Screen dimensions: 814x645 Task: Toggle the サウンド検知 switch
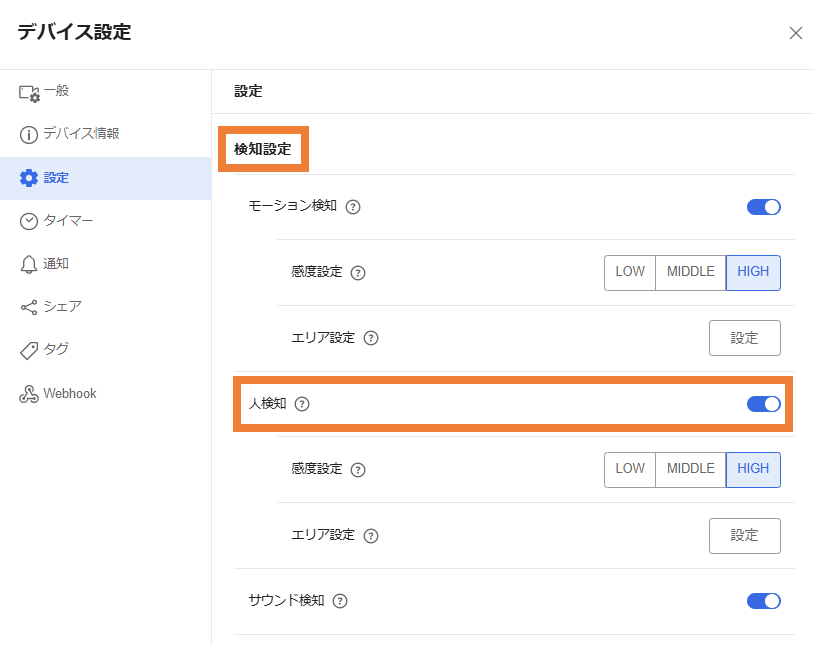point(764,601)
